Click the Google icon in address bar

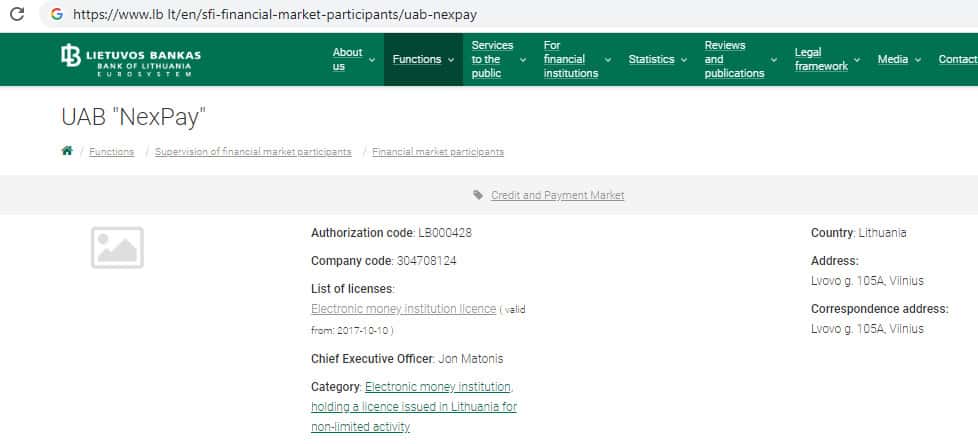pos(56,15)
